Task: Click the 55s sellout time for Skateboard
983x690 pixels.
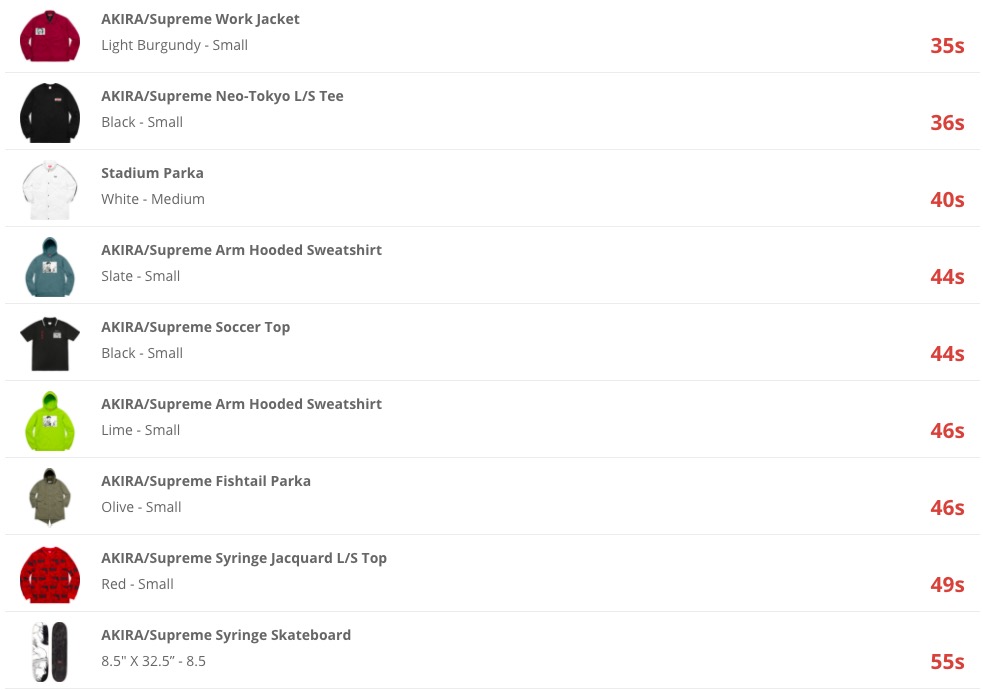Action: point(947,662)
